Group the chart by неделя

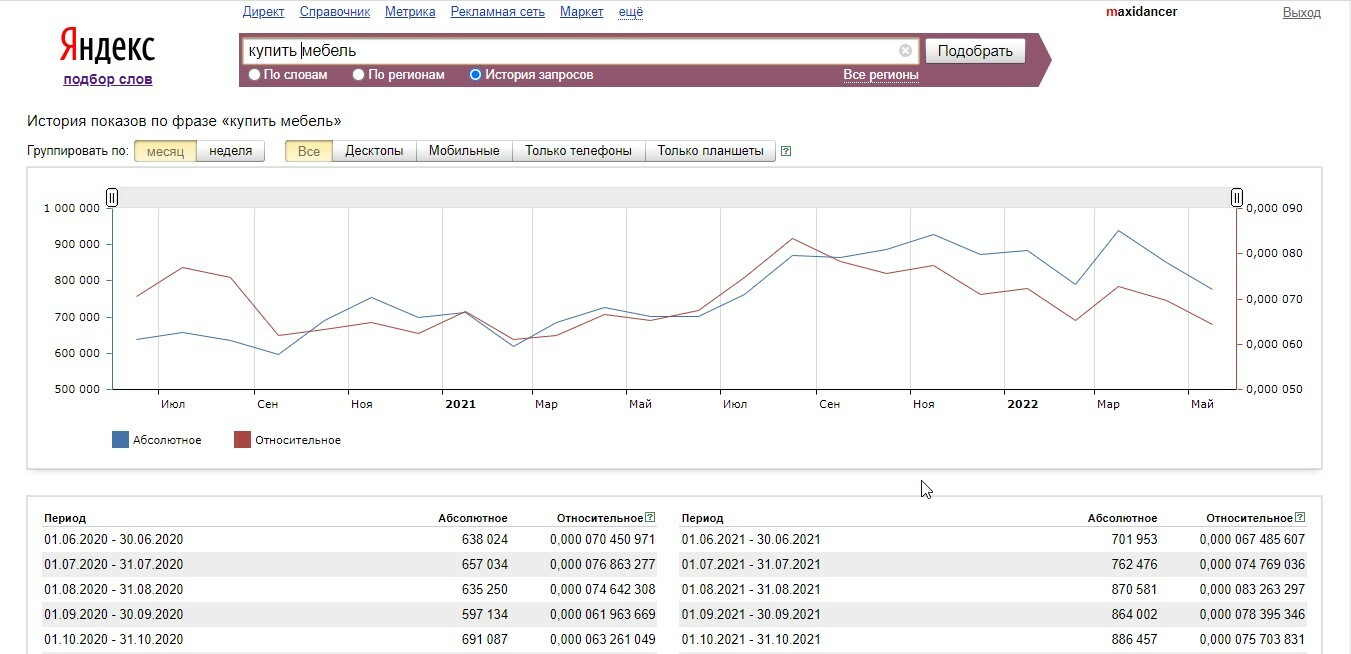pos(231,151)
